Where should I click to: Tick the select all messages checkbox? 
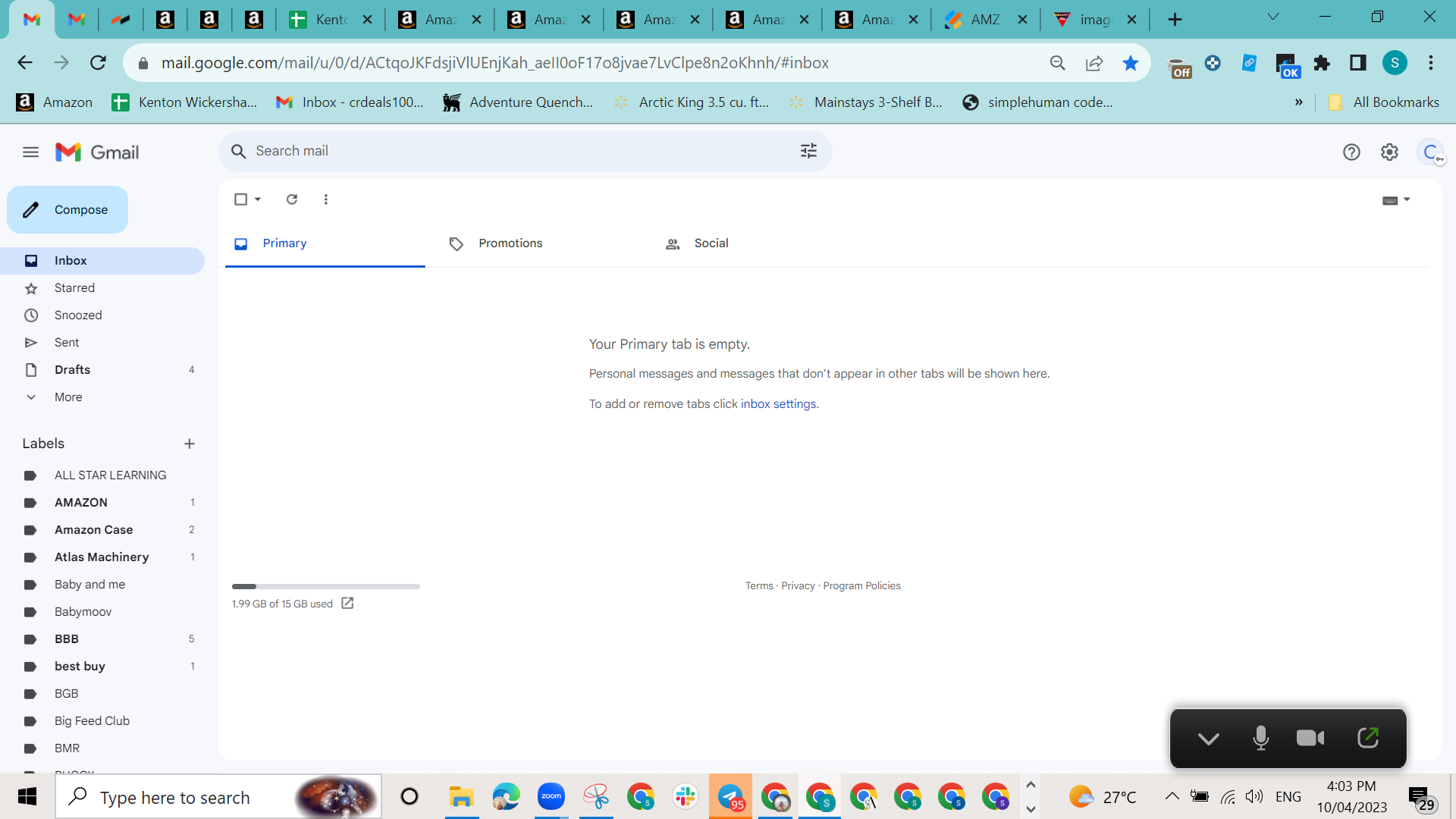click(240, 199)
